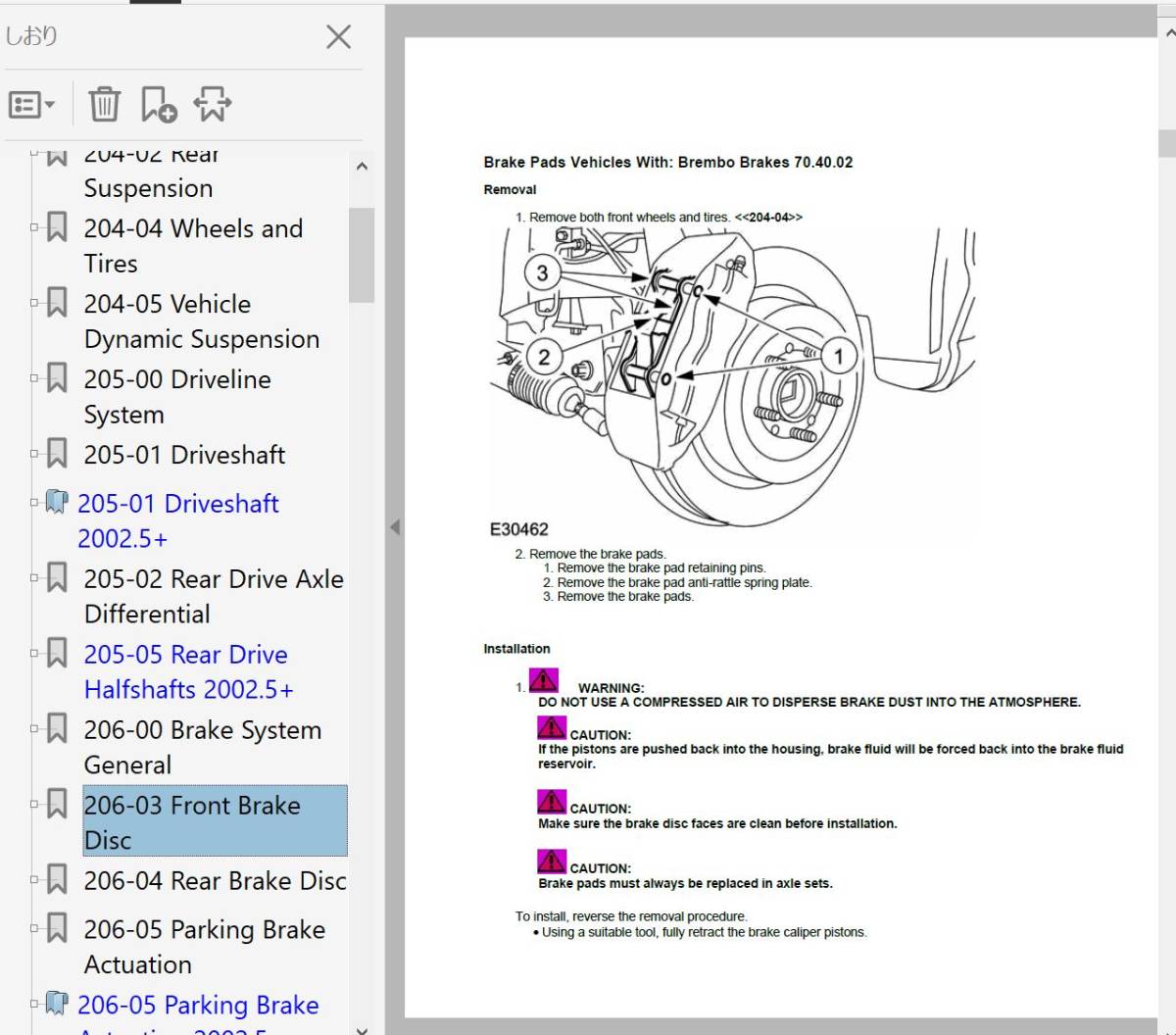Image resolution: width=1176 pixels, height=1035 pixels.
Task: Select the highlighted 206-03 Front Brake Disc bookmark
Action: tap(215, 821)
